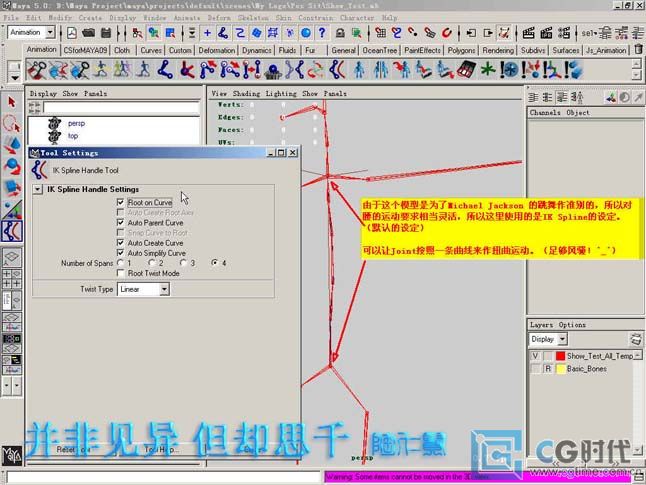Open the viewport Shading menu
646x485 pixels.
pyautogui.click(x=246, y=94)
